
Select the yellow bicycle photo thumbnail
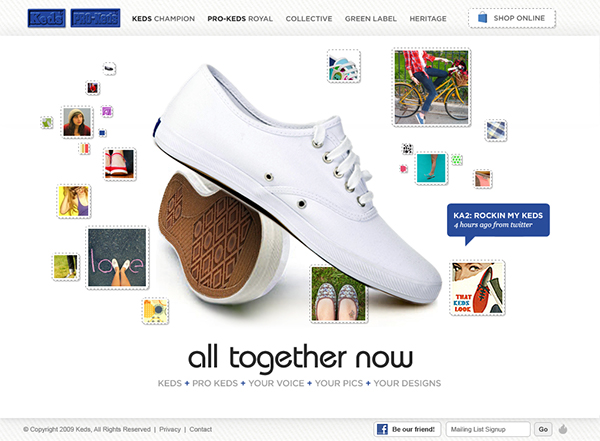(431, 87)
